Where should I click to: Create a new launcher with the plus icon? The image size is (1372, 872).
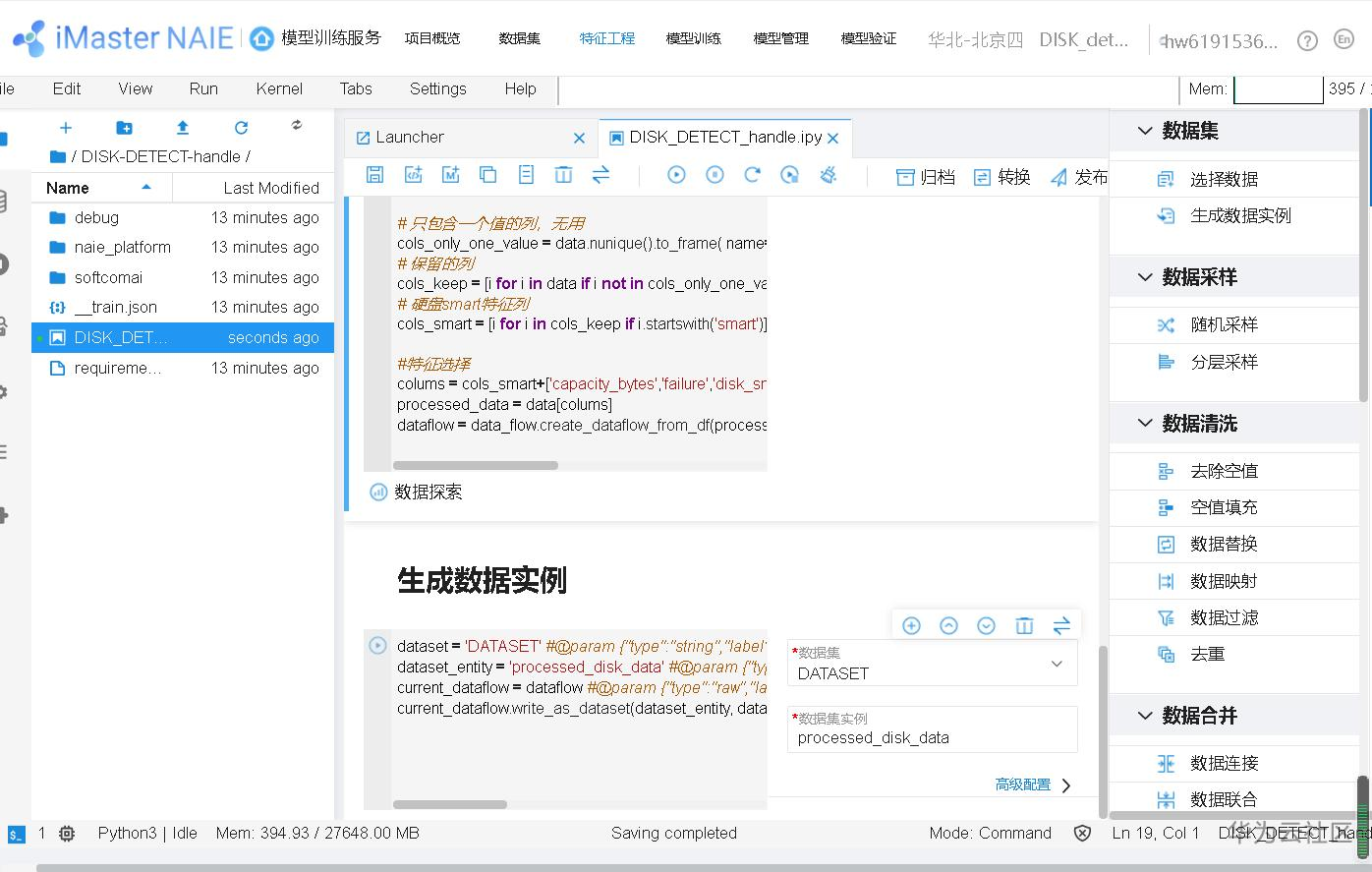(66, 127)
